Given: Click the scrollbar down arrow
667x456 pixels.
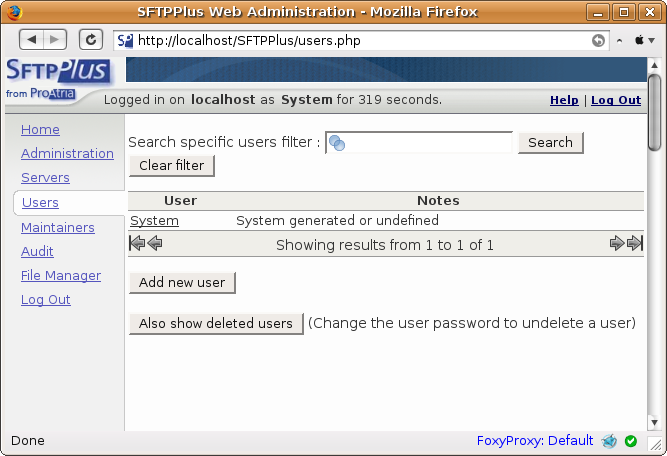Looking at the screenshot, I should point(654,423).
